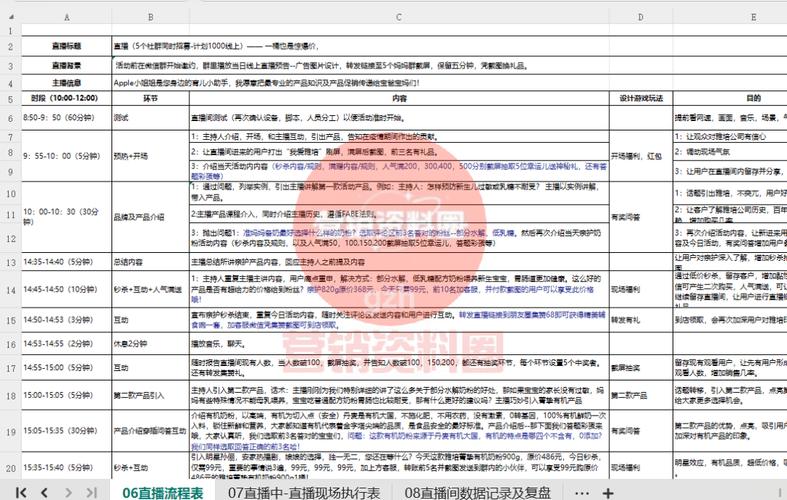Viewport: 787px width, 500px height.
Task: Switch to the 06直播流程表 sheet tab
Action: tap(163, 492)
